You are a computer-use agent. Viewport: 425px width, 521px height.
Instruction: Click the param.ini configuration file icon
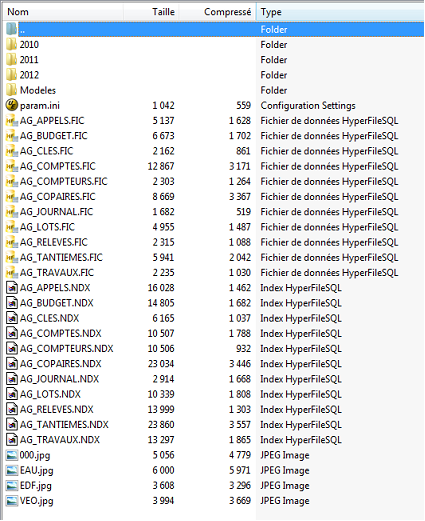click(x=12, y=105)
